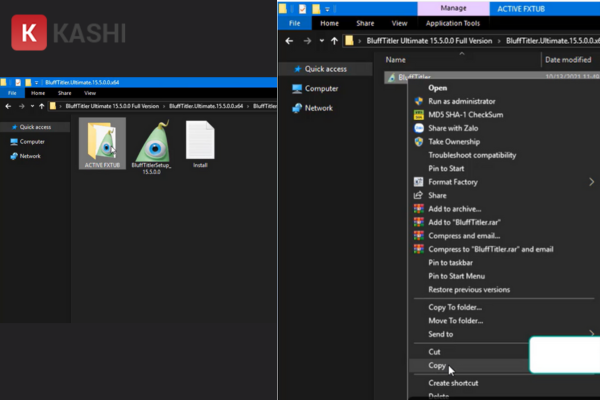The height and width of the screenshot is (400, 600).
Task: Choose MD5 SHA-1 CheckSum entry
Action: click(465, 114)
